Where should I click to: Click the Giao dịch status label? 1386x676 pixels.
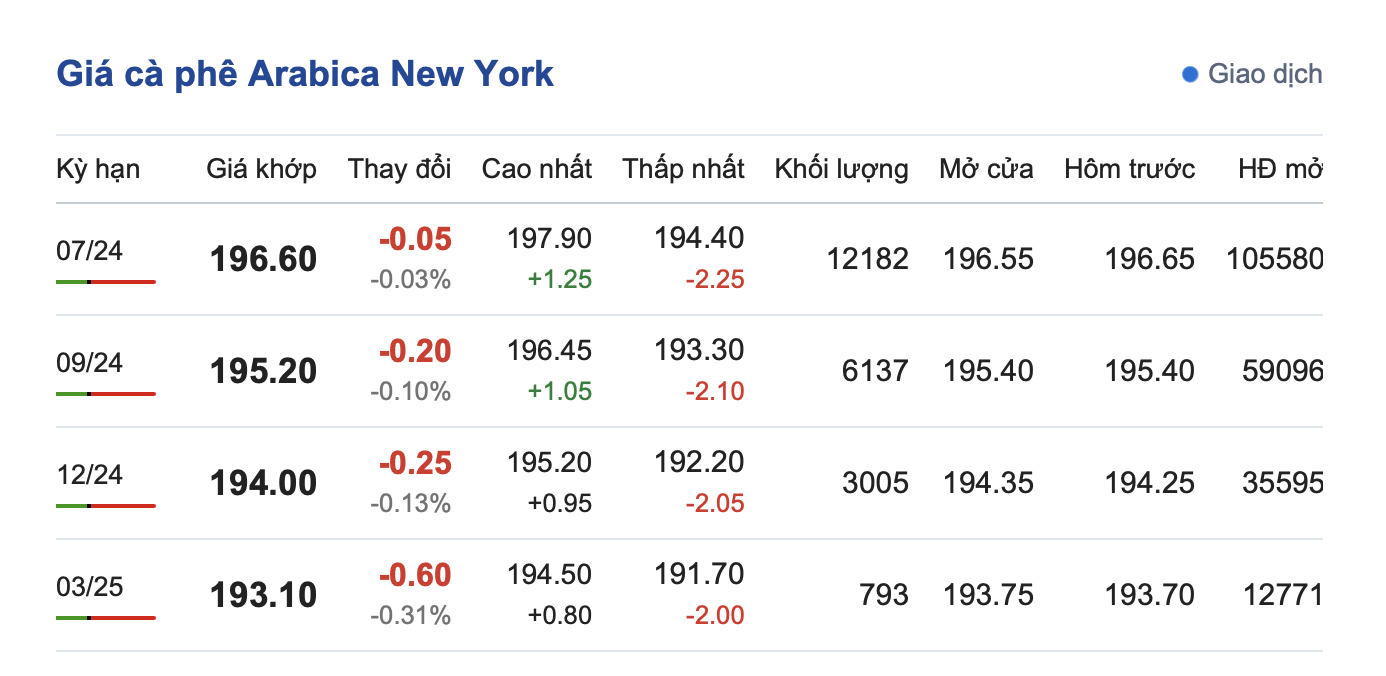tap(1265, 74)
